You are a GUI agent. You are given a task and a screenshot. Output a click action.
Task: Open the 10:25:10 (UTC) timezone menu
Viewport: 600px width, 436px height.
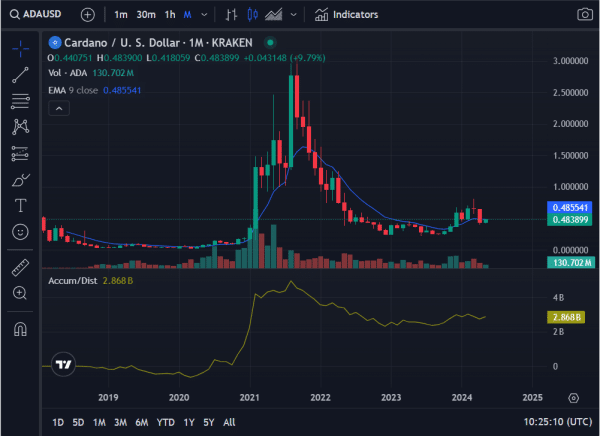pyautogui.click(x=558, y=422)
